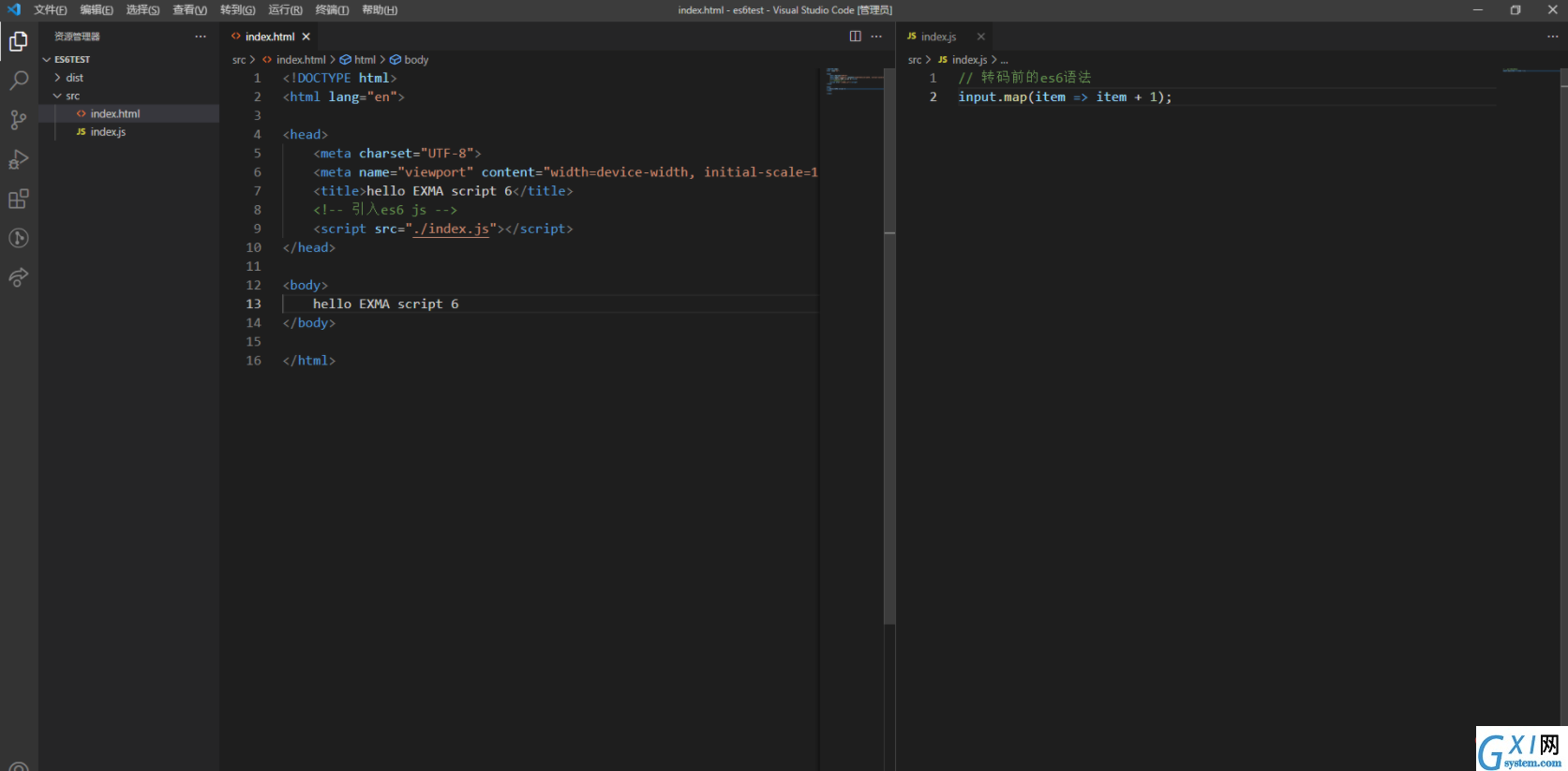The image size is (1568, 771).
Task: Select index.js in the file tree
Action: tap(129, 132)
